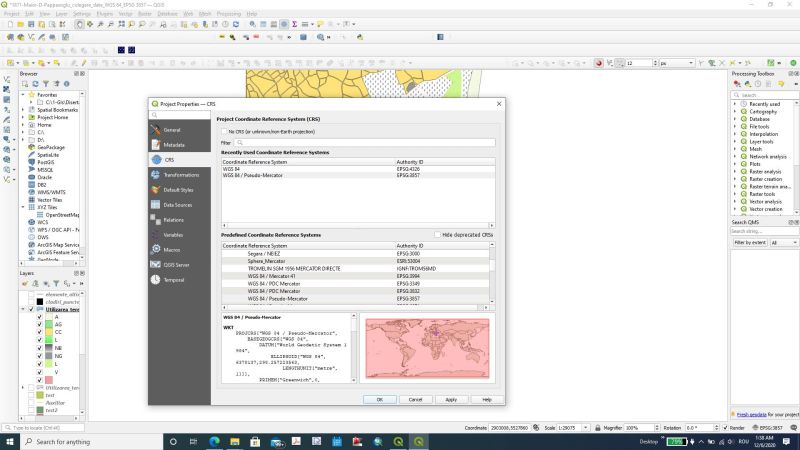Click the Browser panel info icon
The image size is (800, 450).
pyautogui.click(x=66, y=84)
